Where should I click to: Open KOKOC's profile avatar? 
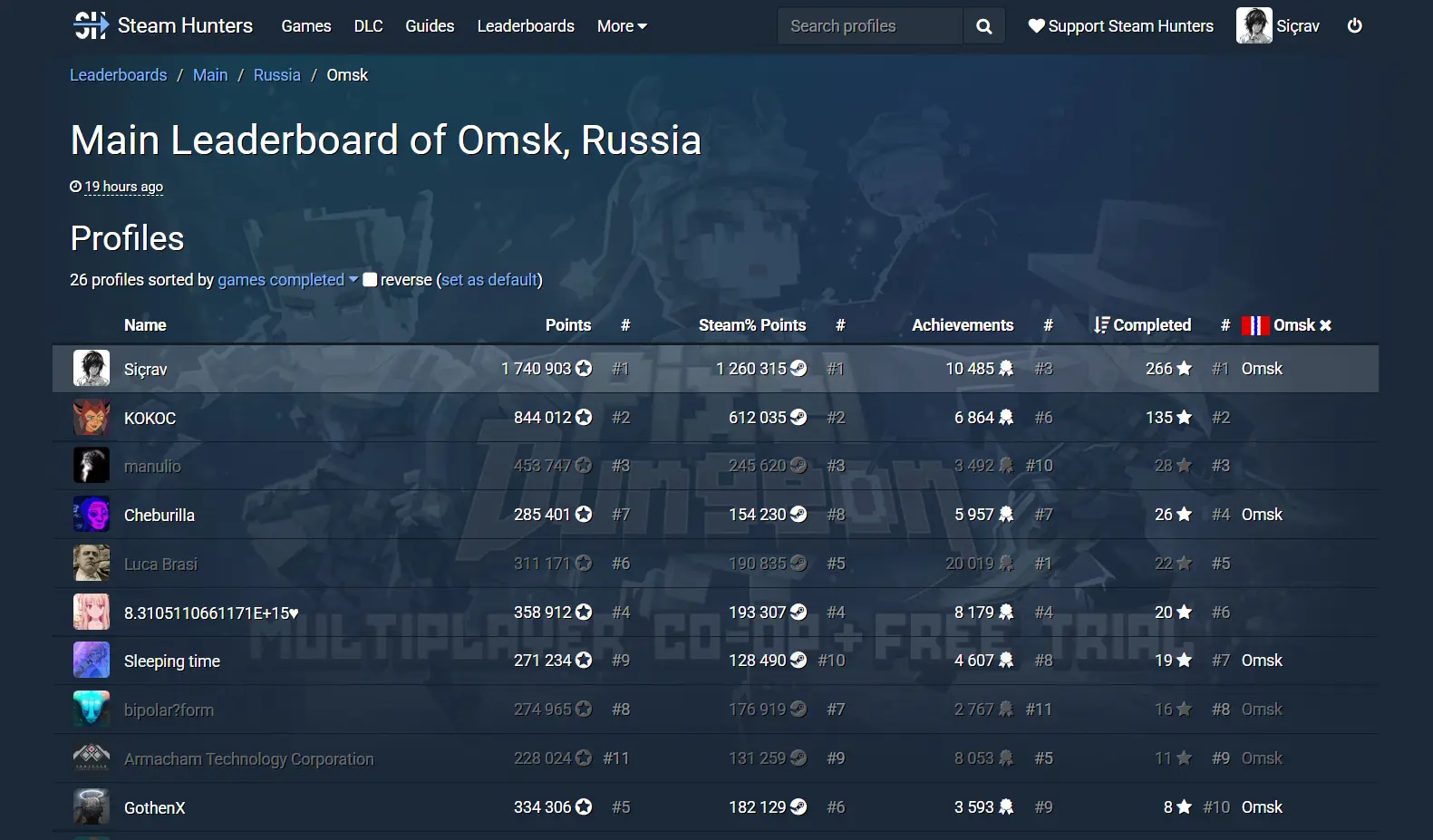tap(92, 418)
